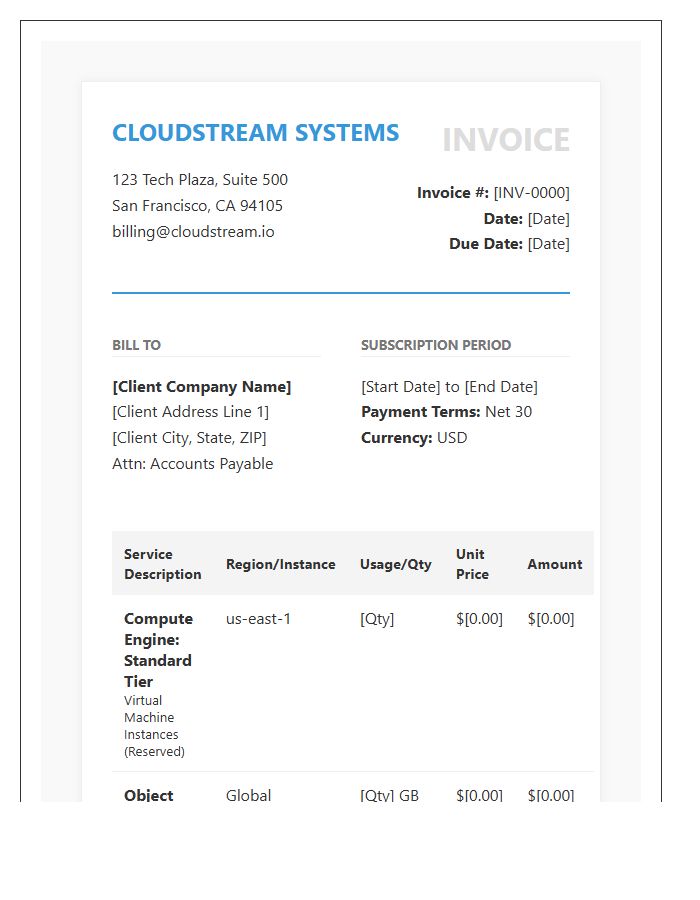700x900 pixels.
Task: Click the us-east-1 region cell
Action: (258, 619)
